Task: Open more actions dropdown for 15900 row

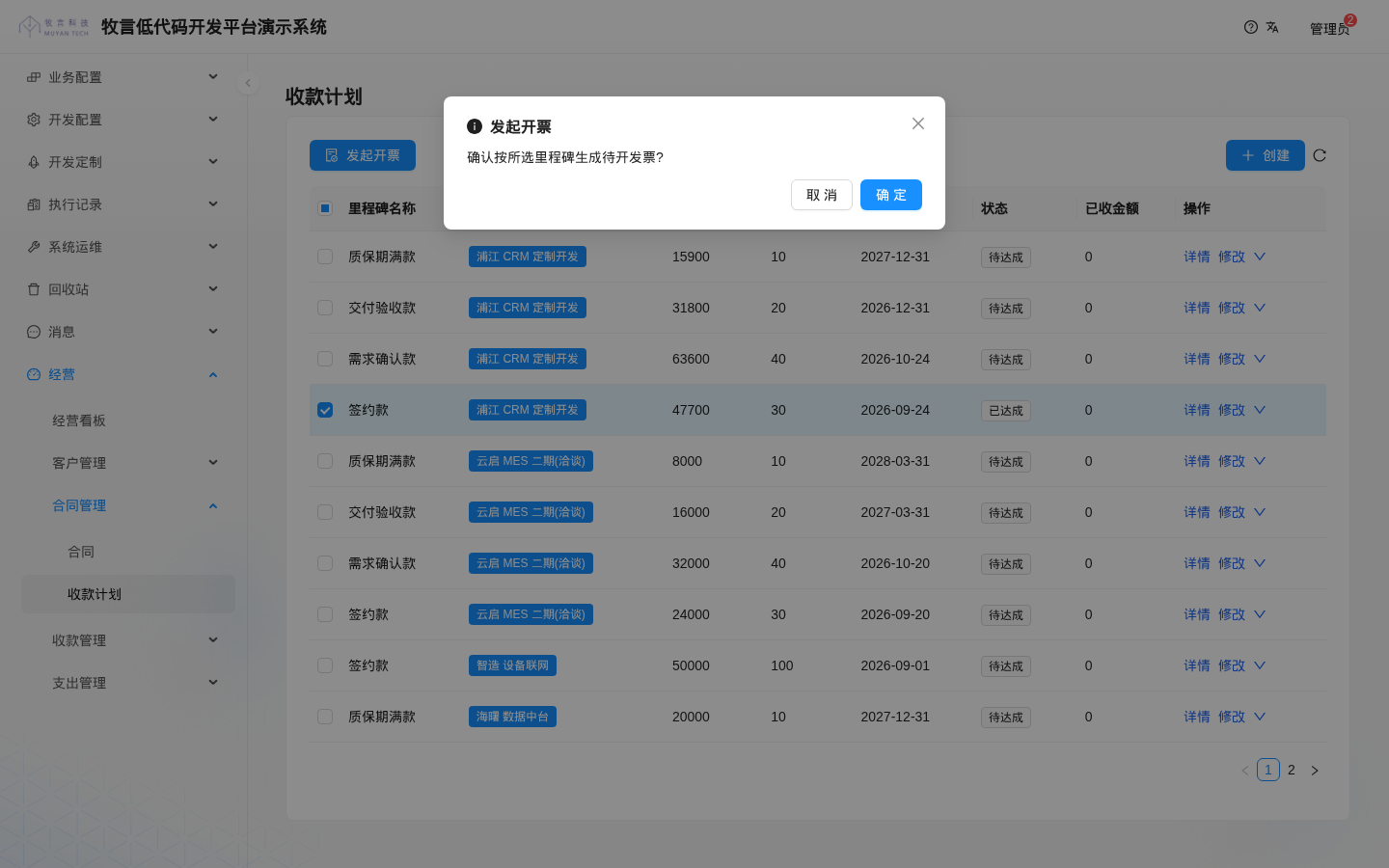Action: click(1260, 257)
